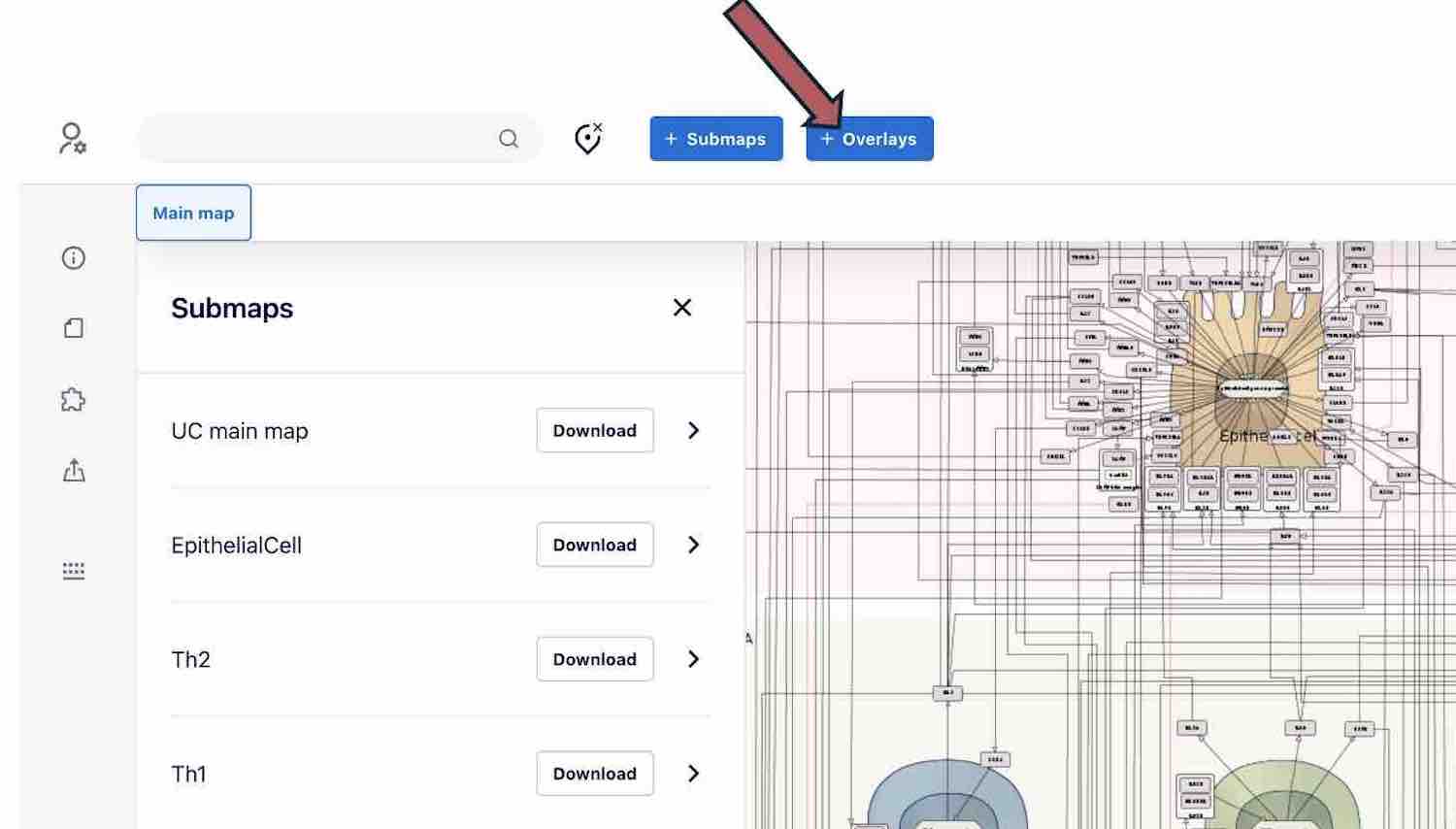
Task: Download the UC main map
Action: point(594,430)
